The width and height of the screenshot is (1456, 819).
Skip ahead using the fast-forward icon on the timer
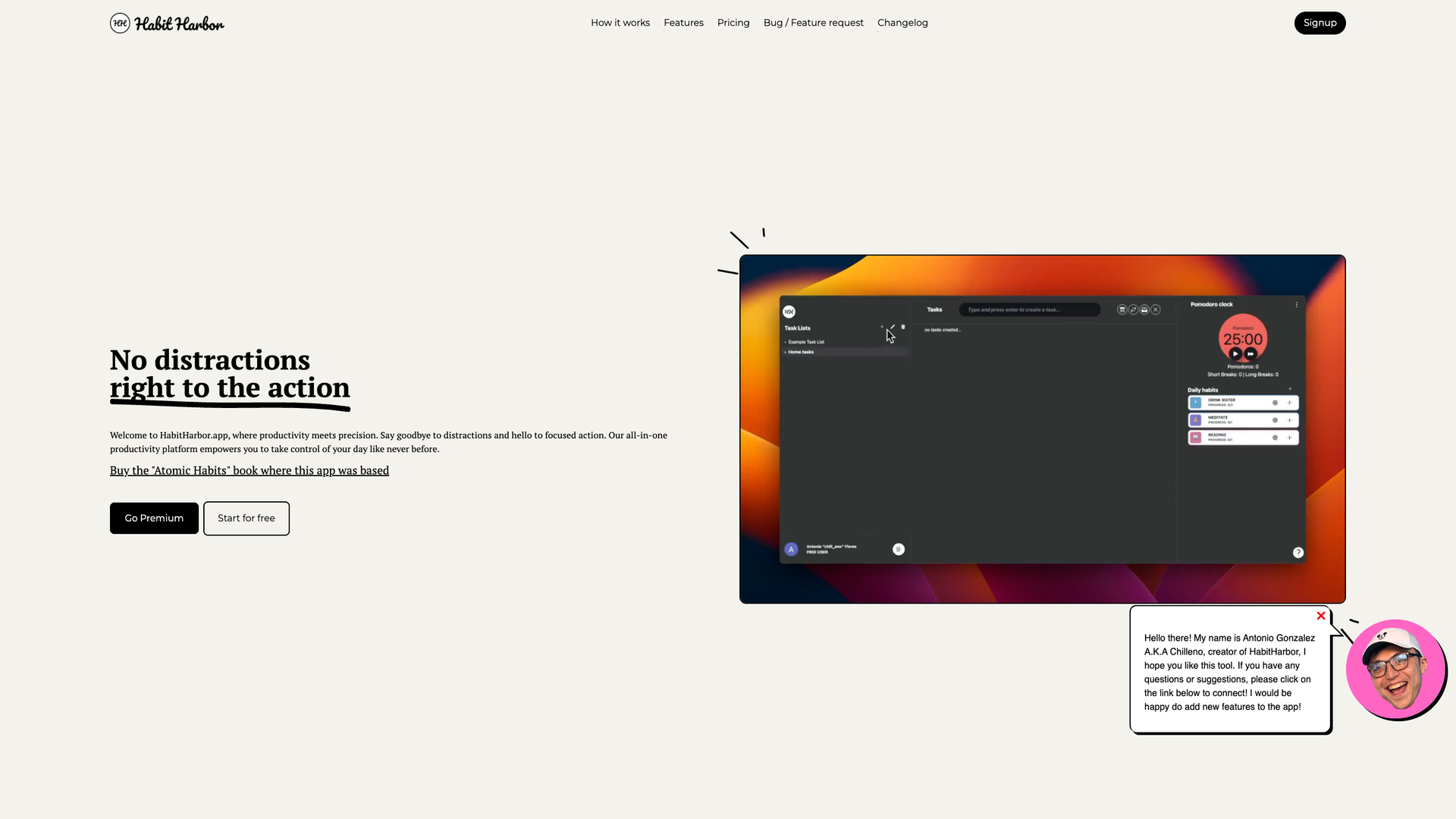click(1250, 354)
